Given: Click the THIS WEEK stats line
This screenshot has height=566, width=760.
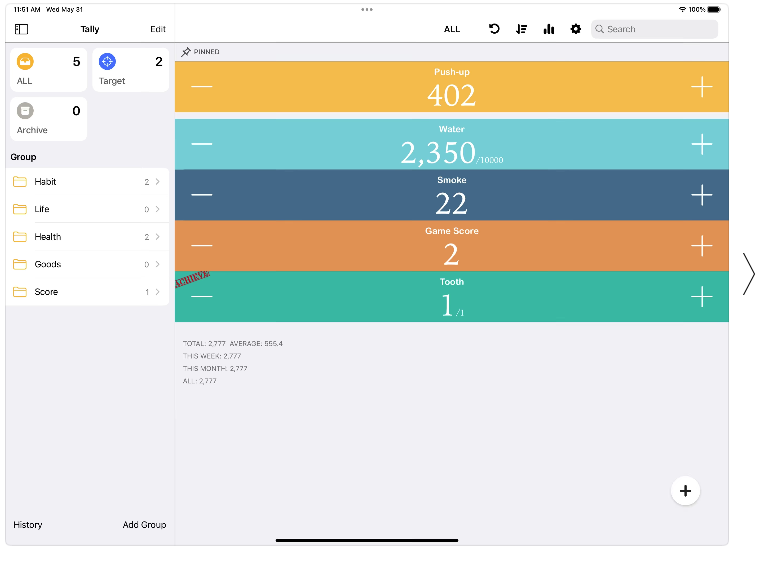Looking at the screenshot, I should 212,356.
